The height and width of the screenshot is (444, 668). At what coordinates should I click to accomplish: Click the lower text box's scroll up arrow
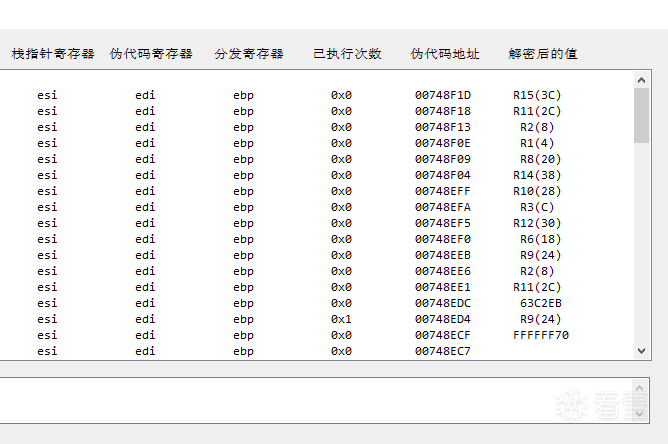[x=639, y=388]
